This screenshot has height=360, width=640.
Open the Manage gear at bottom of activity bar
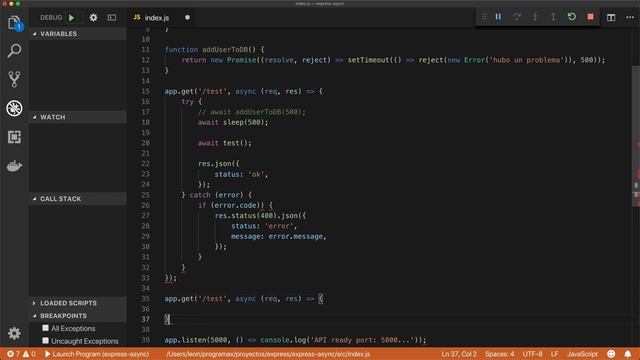14,333
